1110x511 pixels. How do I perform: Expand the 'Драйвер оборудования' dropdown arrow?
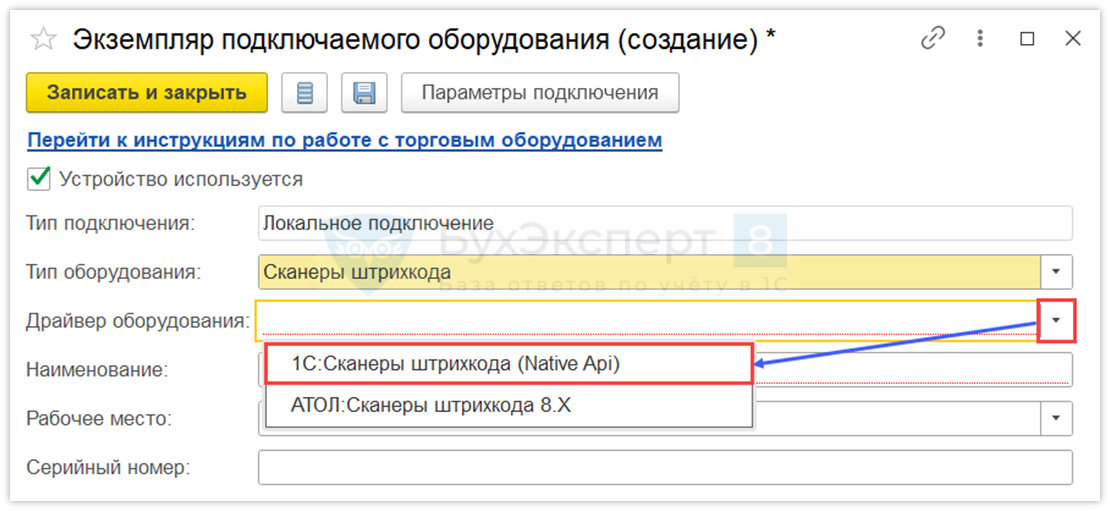point(1057,321)
